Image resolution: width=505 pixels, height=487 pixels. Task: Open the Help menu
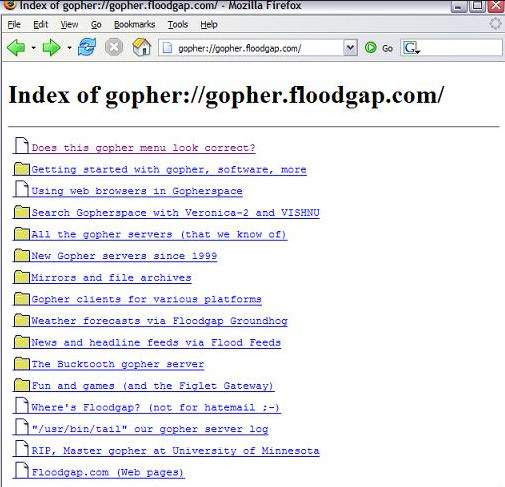[x=209, y=24]
